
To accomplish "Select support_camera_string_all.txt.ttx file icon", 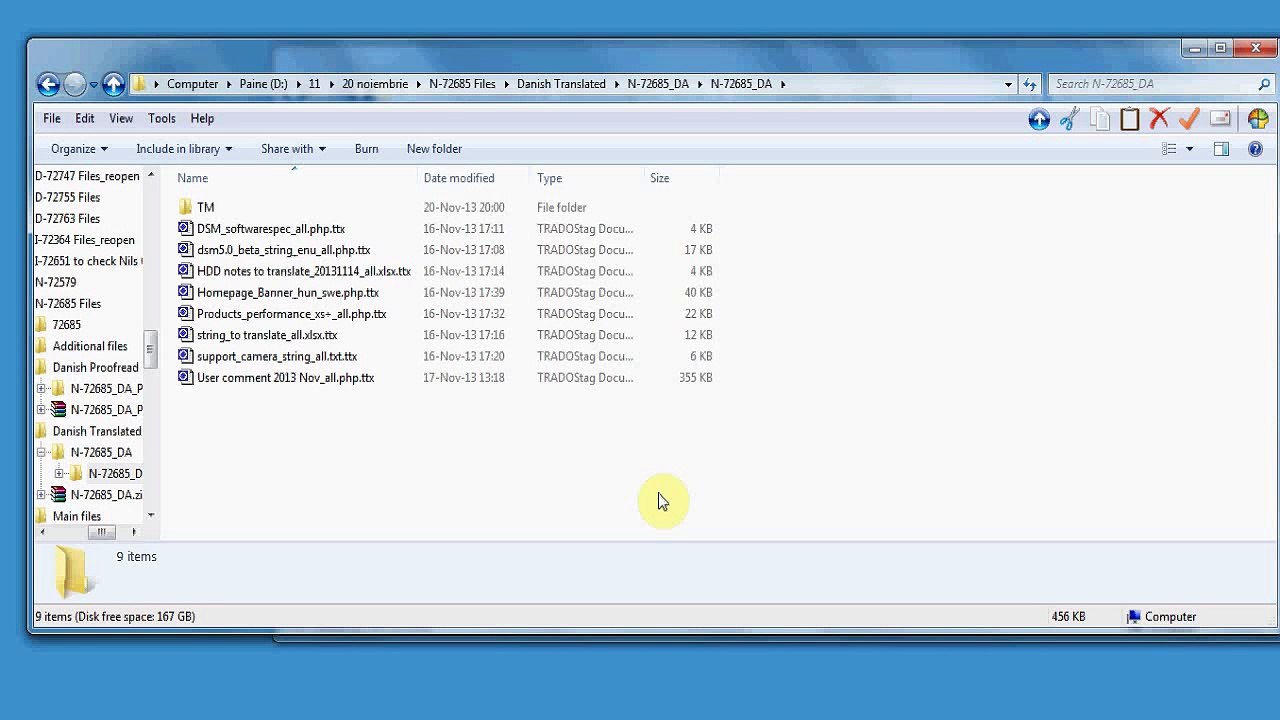I will 185,356.
